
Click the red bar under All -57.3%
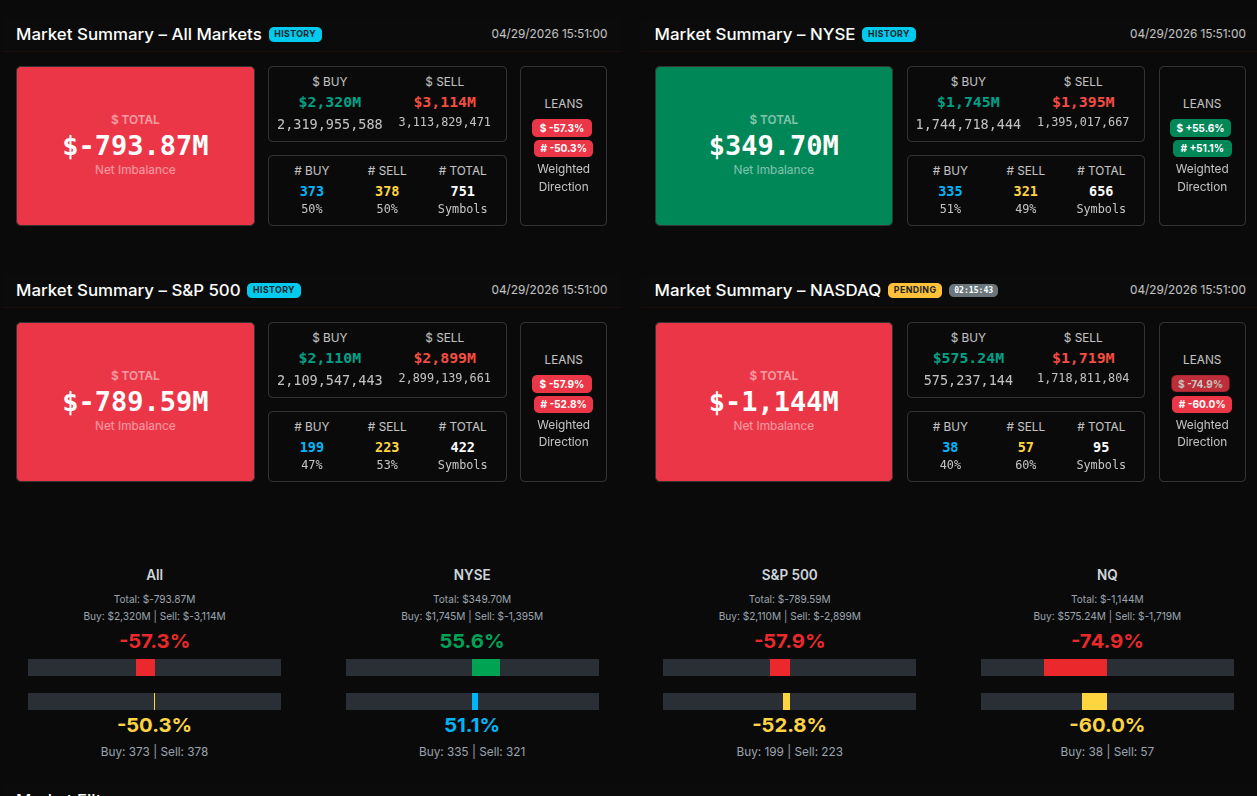click(x=145, y=667)
